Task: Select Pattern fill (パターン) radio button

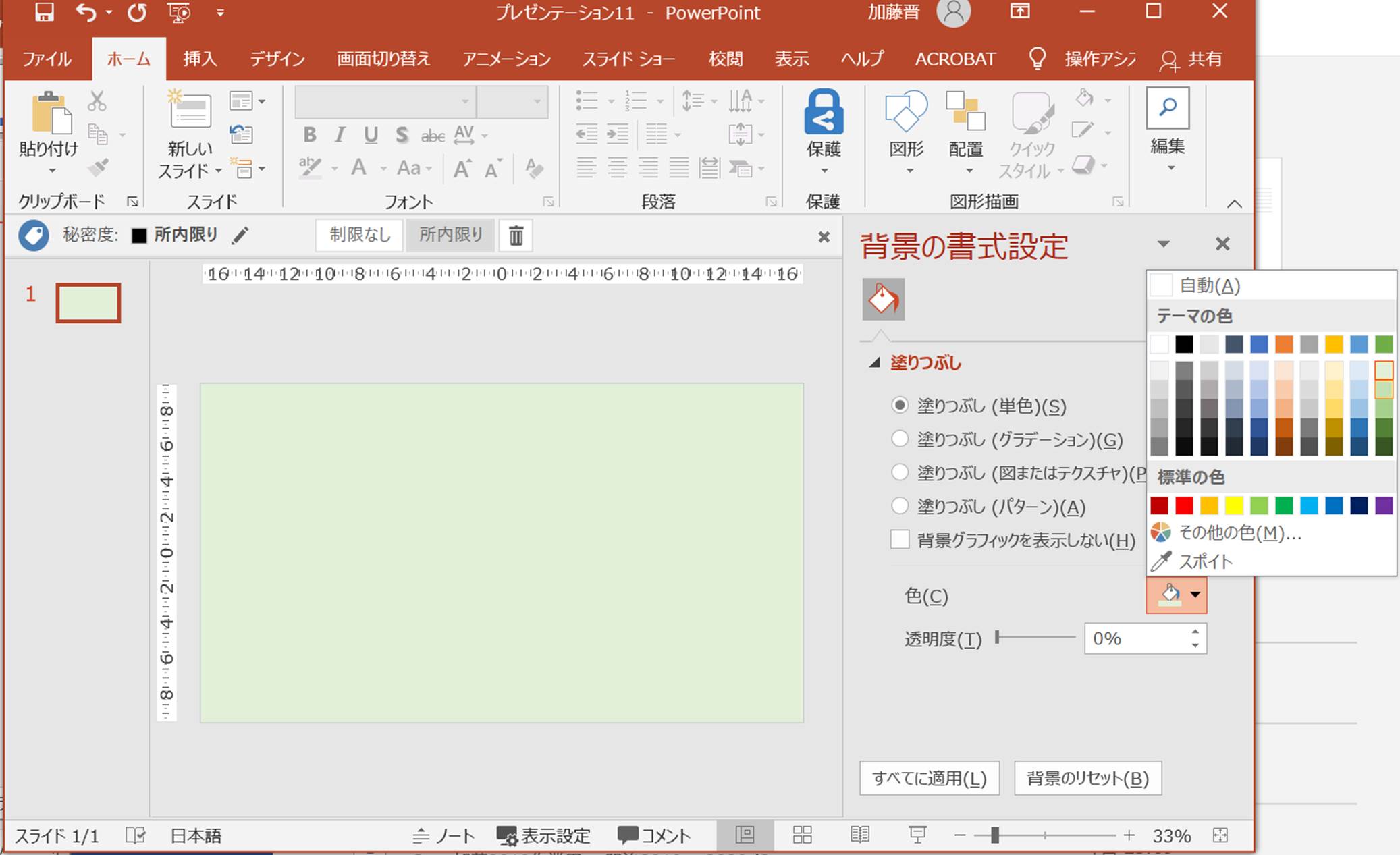Action: (x=900, y=506)
